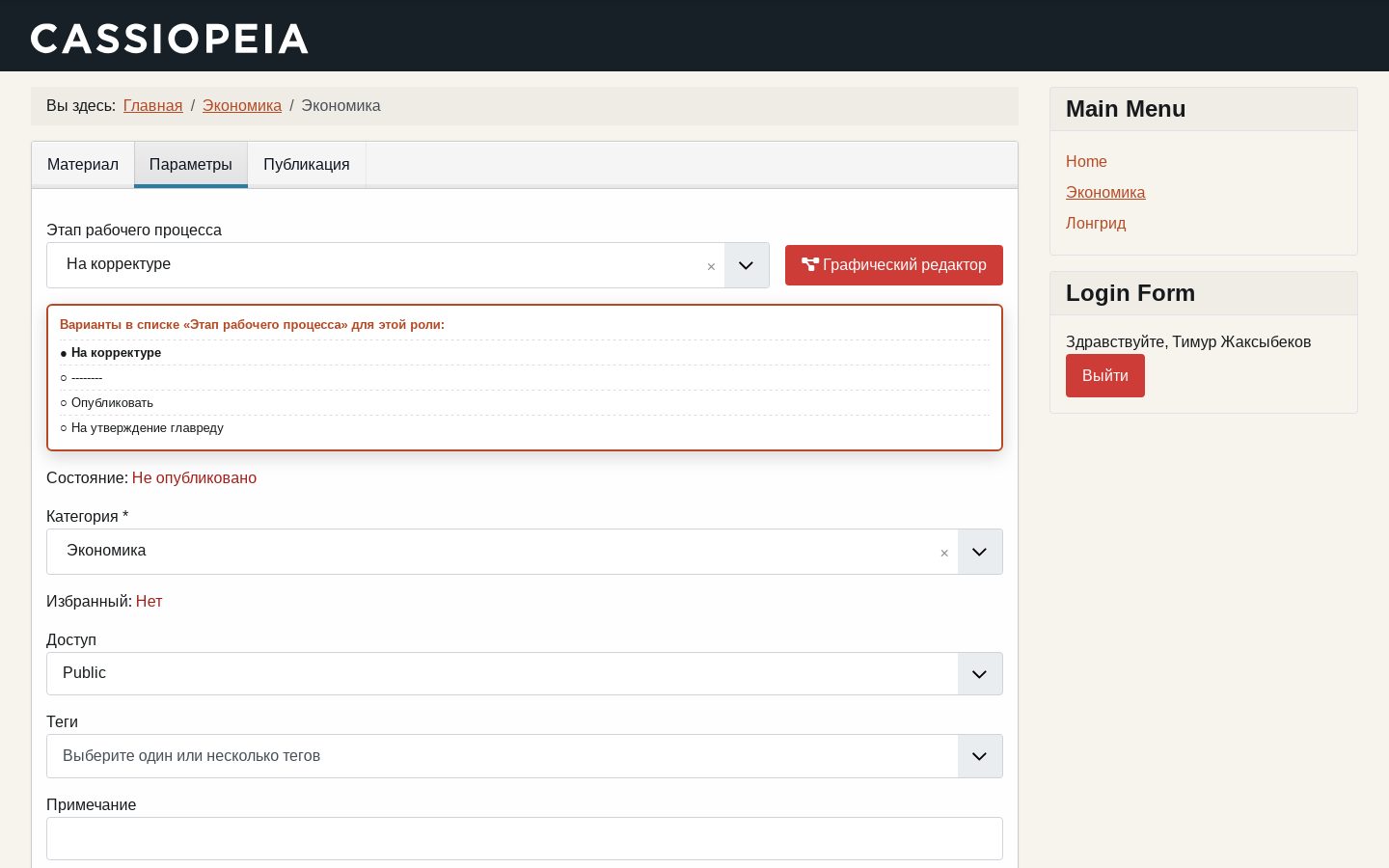Open the Параметры tab
The image size is (1389, 868).
[191, 165]
